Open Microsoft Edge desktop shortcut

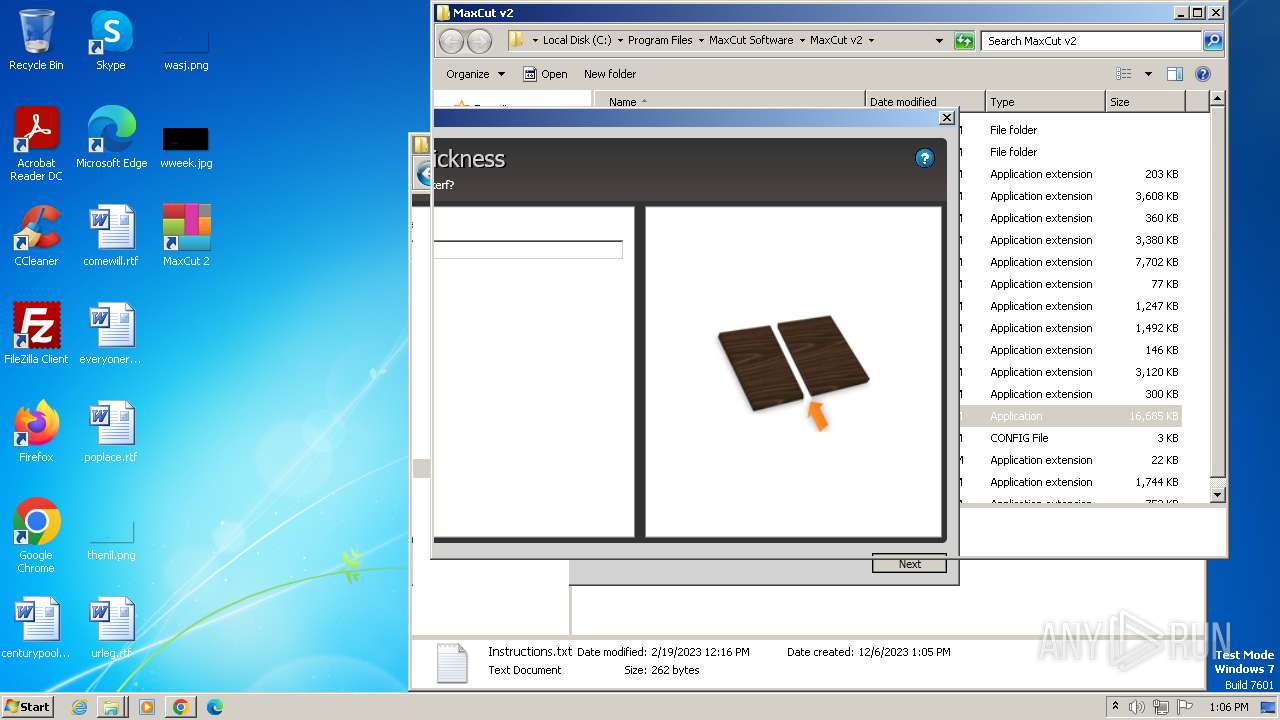pos(111,138)
